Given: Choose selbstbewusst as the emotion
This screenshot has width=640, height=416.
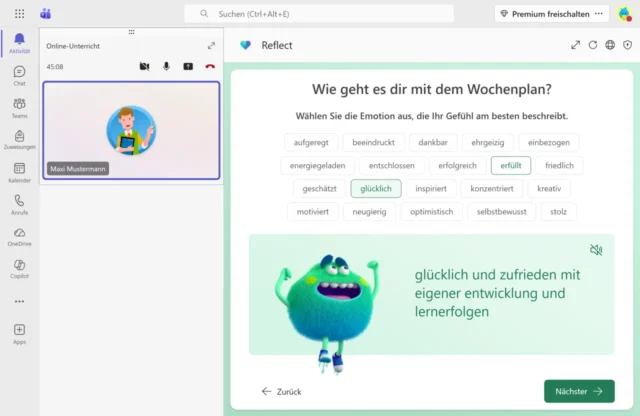Looking at the screenshot, I should (x=502, y=211).
